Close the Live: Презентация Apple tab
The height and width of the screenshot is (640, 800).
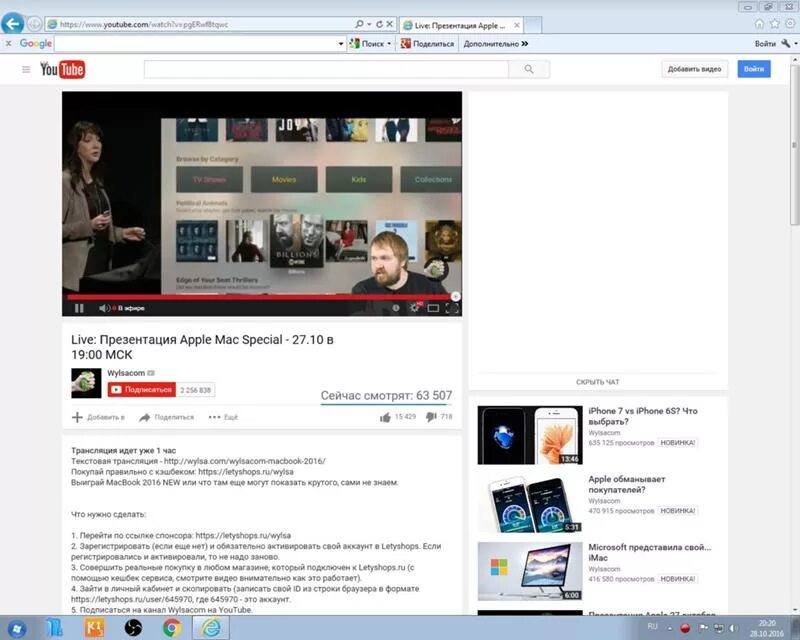click(517, 25)
